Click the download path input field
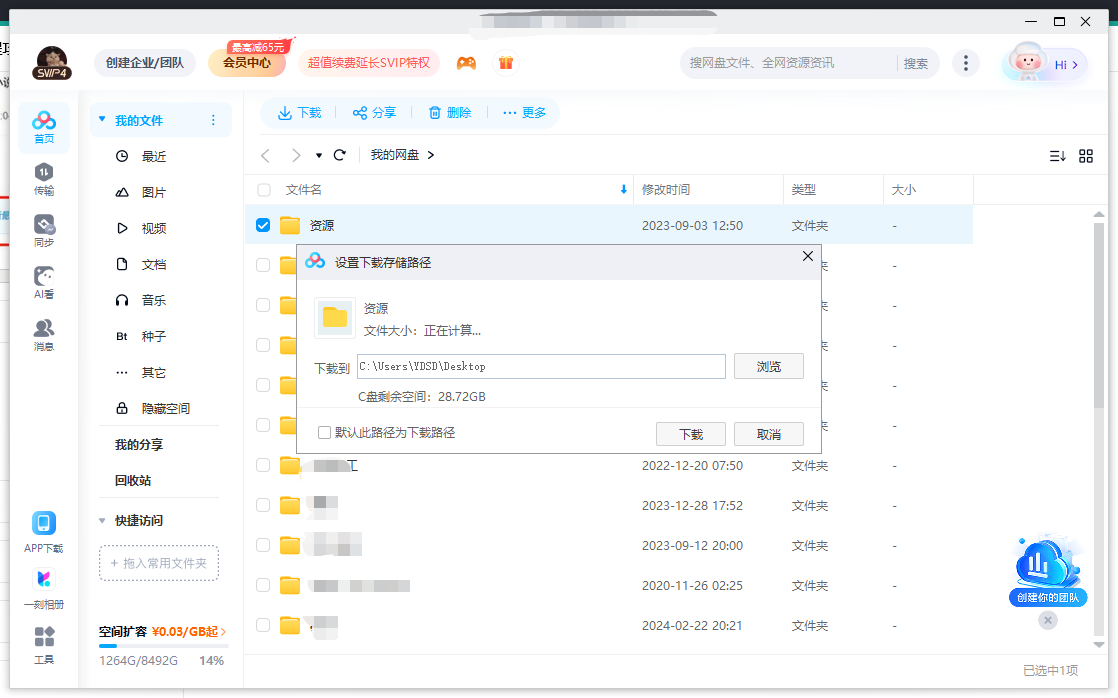 [x=540, y=367]
